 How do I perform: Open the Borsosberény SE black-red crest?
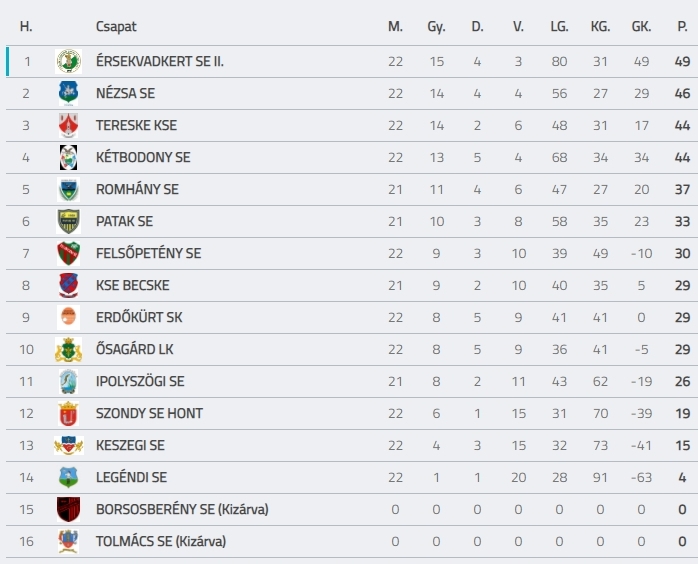[69, 510]
